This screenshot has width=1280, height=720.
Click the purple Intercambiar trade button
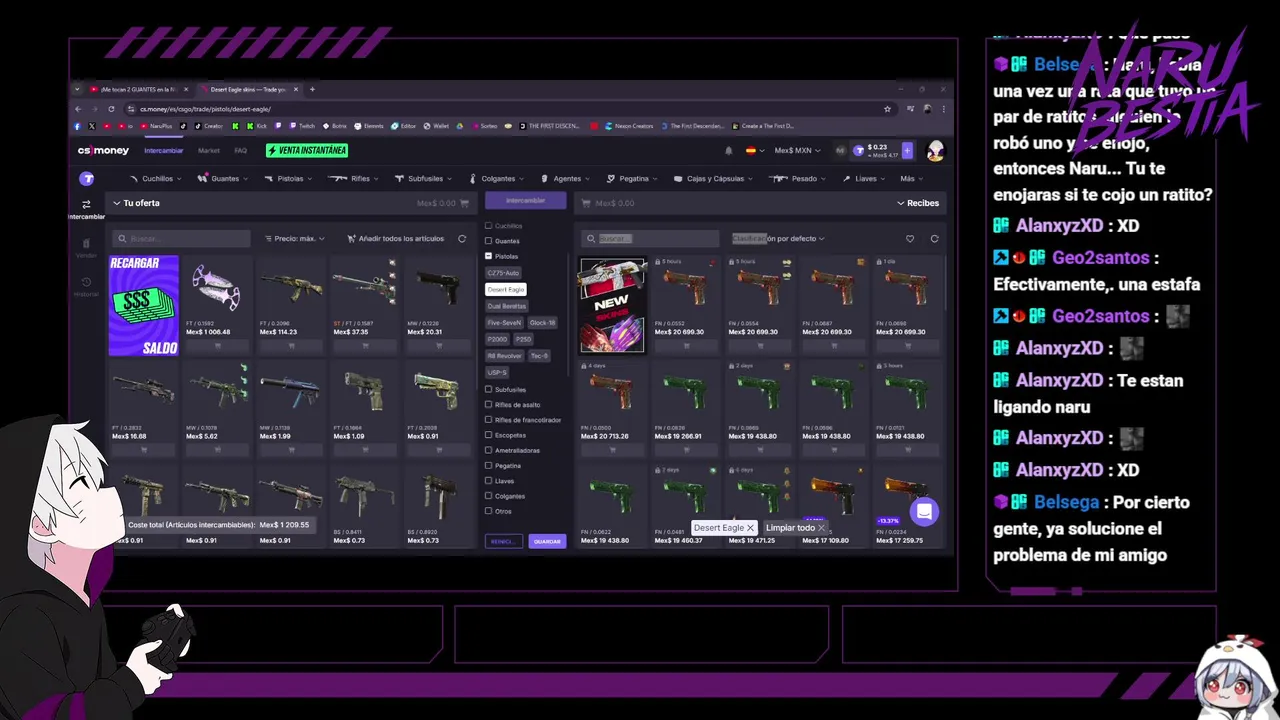pos(525,201)
